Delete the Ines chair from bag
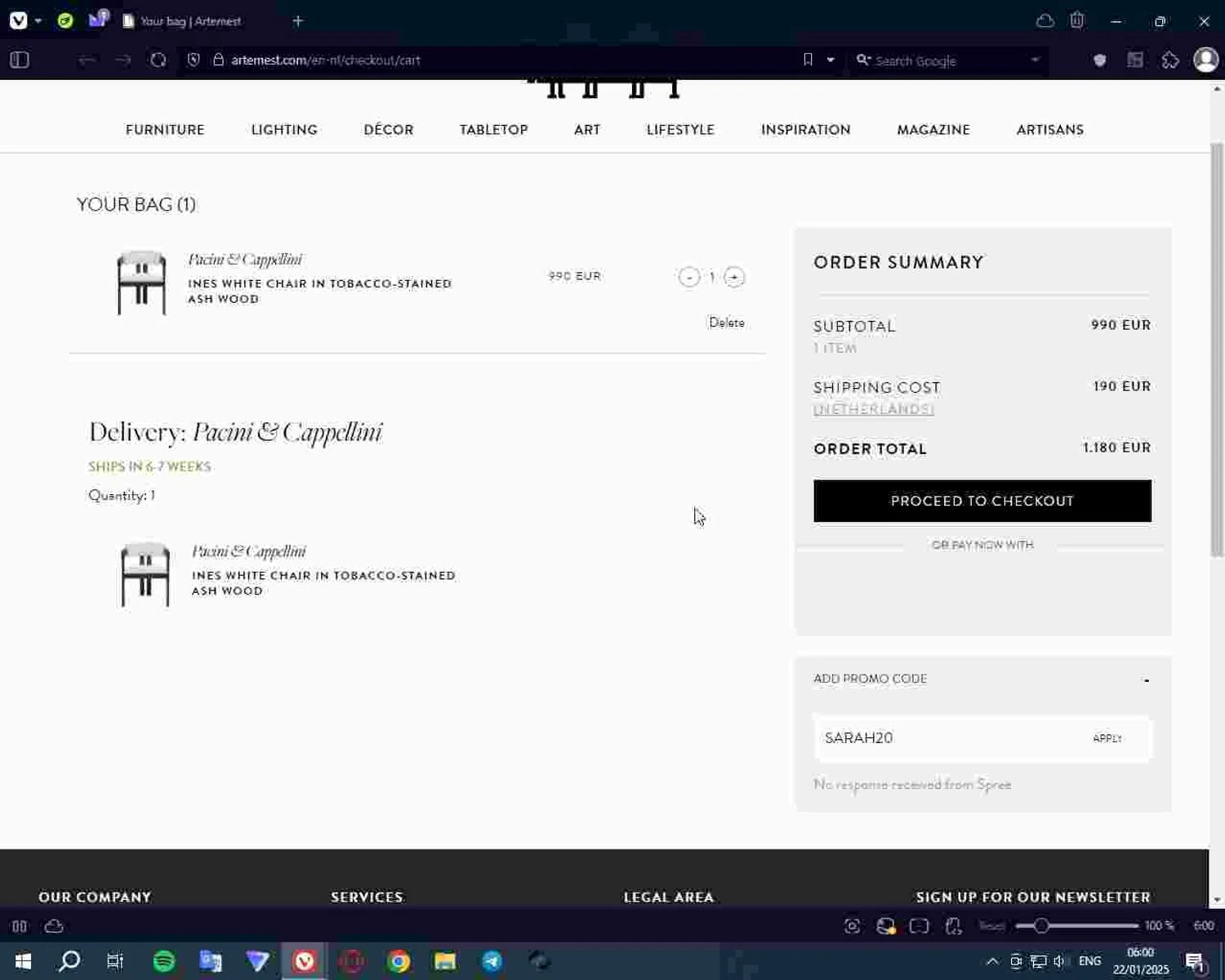Viewport: 1225px width, 980px height. tap(727, 323)
